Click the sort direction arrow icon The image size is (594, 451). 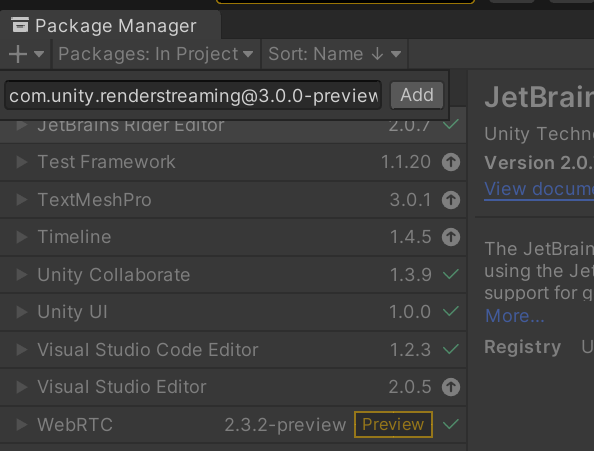click(x=377, y=54)
